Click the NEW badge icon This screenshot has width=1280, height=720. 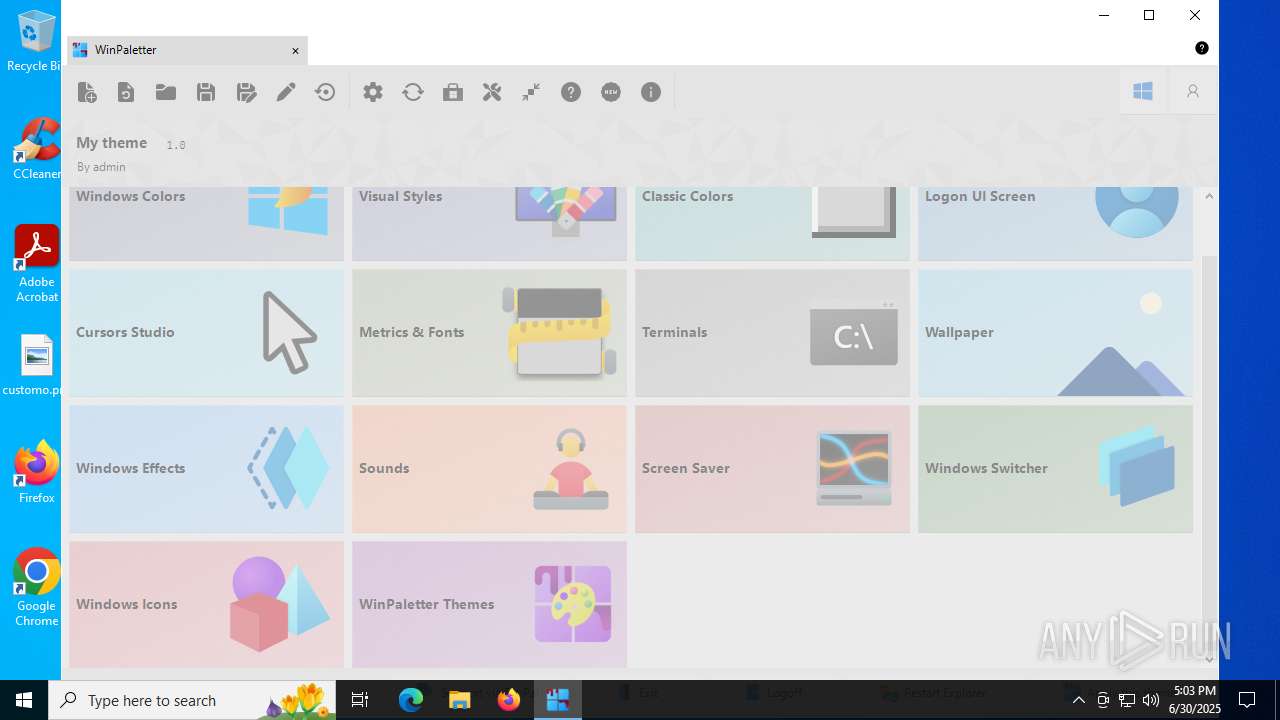[x=611, y=92]
